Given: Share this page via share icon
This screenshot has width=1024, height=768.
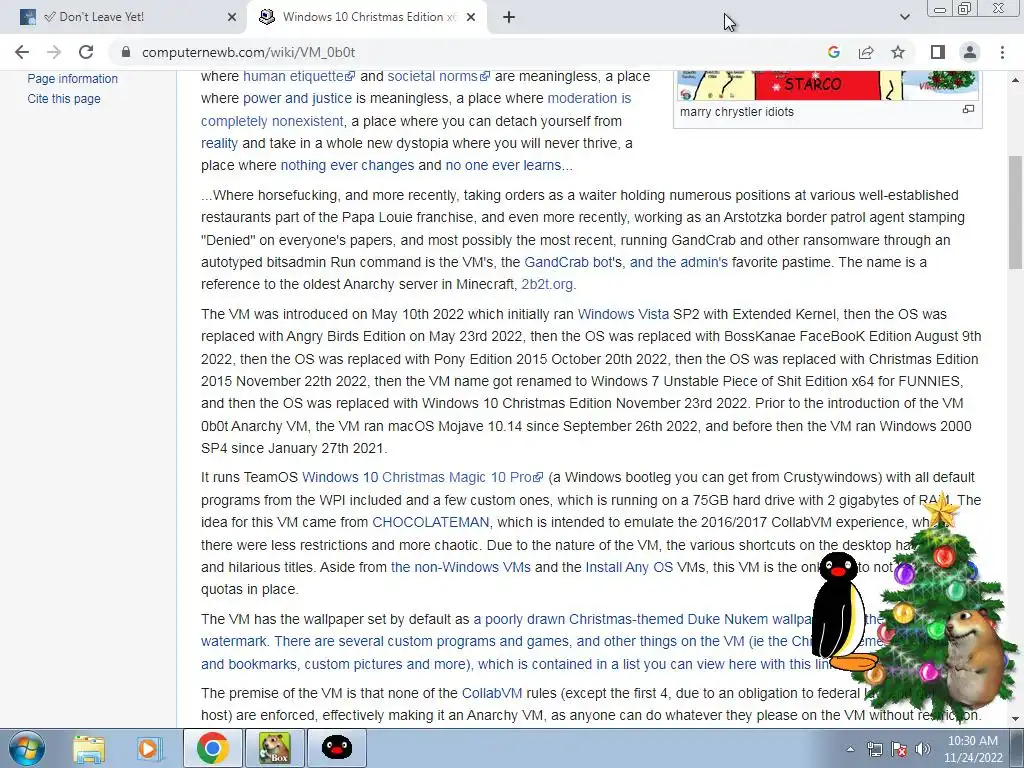Looking at the screenshot, I should tap(866, 52).
